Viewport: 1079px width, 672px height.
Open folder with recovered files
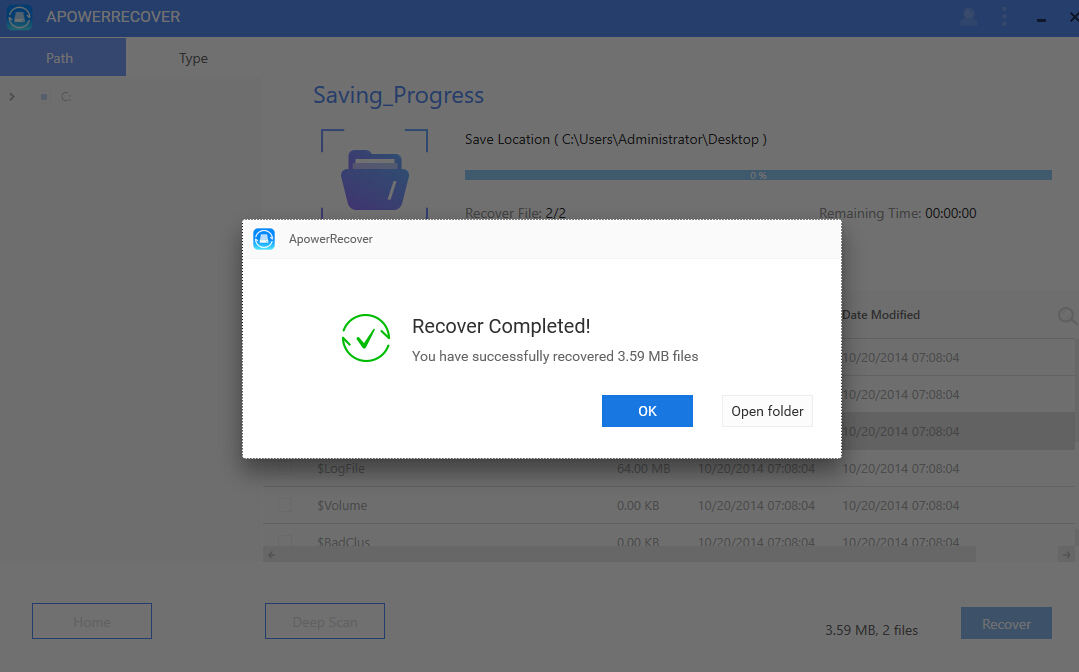tap(767, 411)
